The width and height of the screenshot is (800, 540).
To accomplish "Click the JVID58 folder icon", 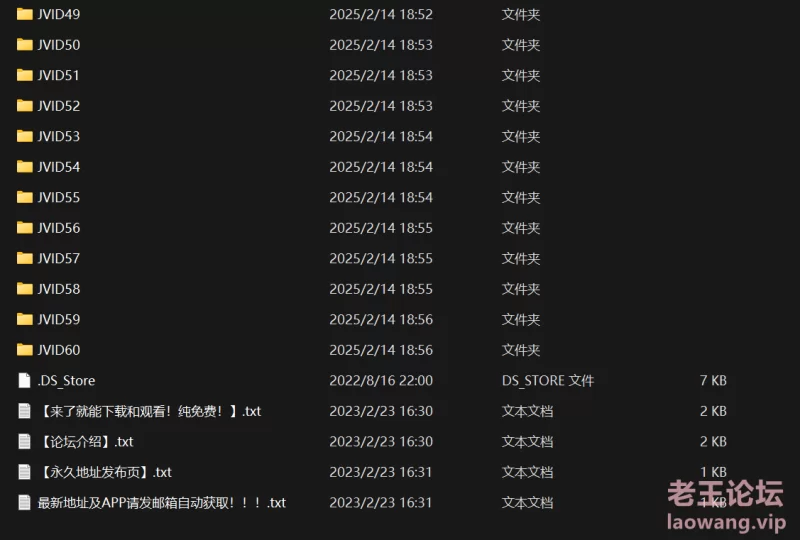I will tap(24, 289).
